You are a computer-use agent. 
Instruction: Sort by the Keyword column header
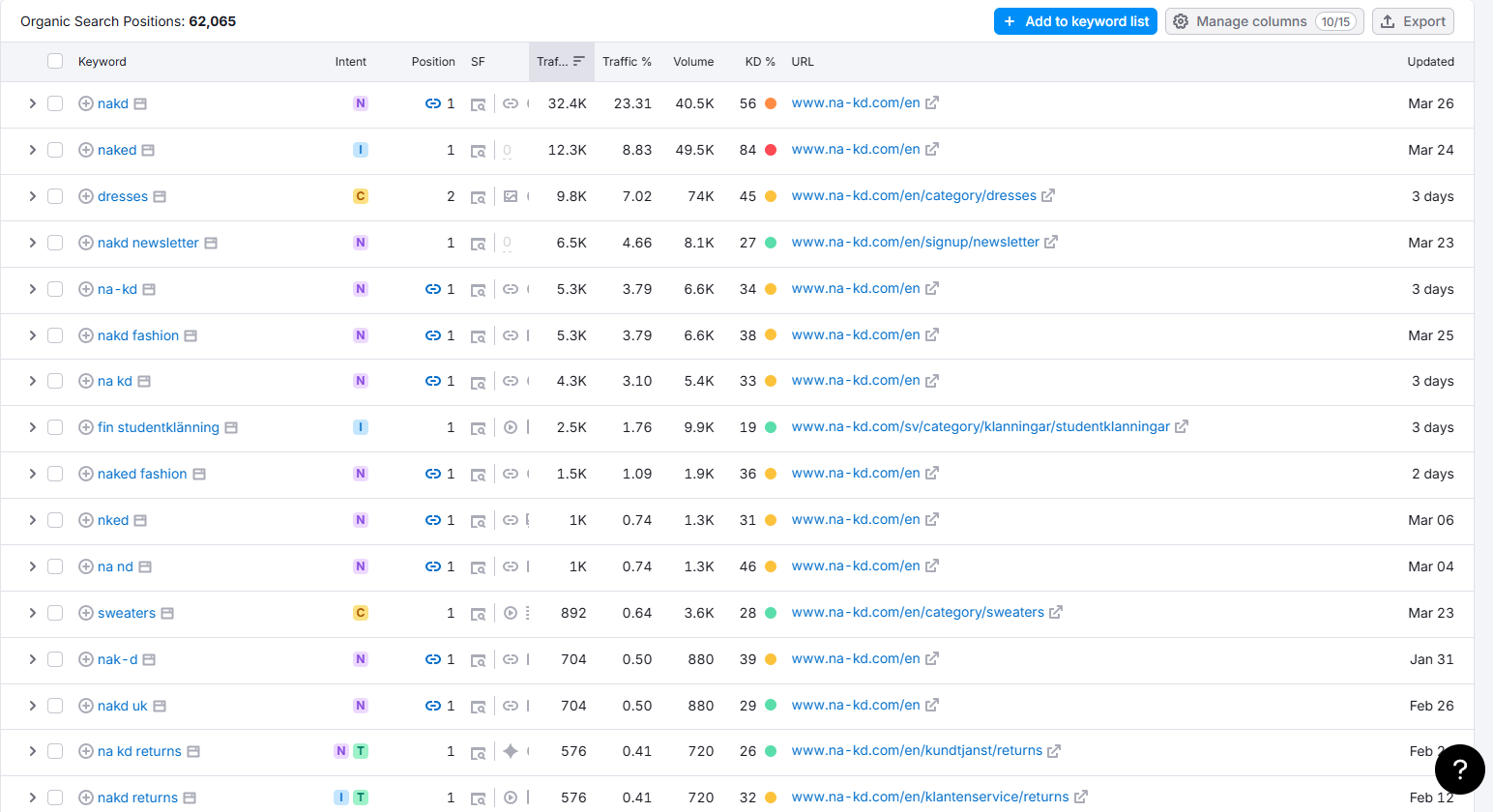pos(102,62)
